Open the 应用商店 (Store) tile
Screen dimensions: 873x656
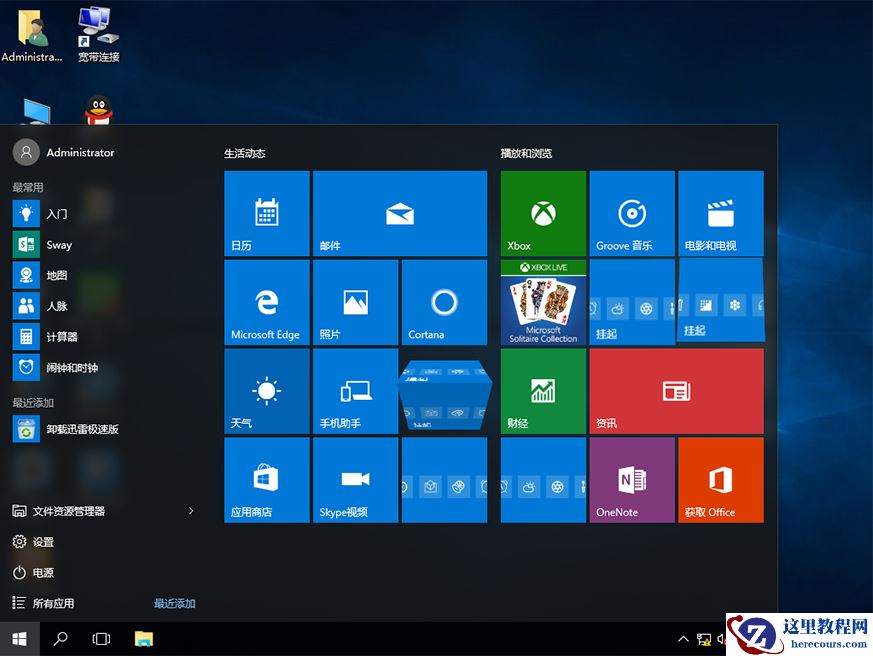point(266,480)
